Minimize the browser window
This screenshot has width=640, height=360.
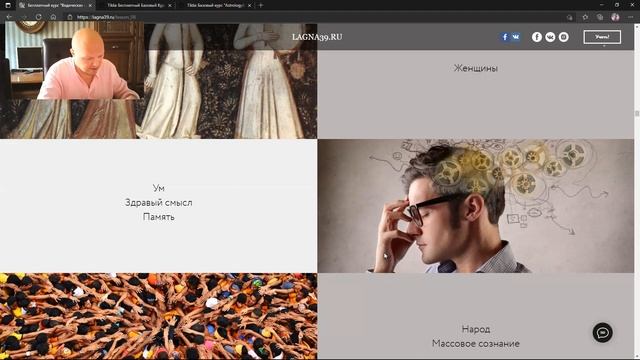click(602, 5)
